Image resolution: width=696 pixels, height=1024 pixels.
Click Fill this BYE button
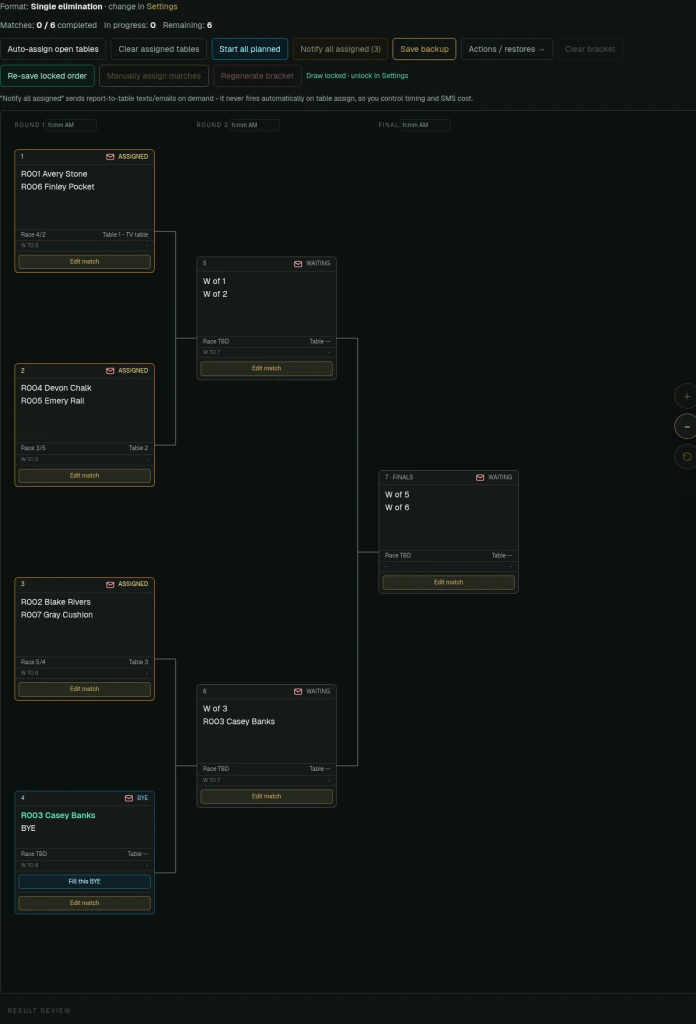(84, 882)
